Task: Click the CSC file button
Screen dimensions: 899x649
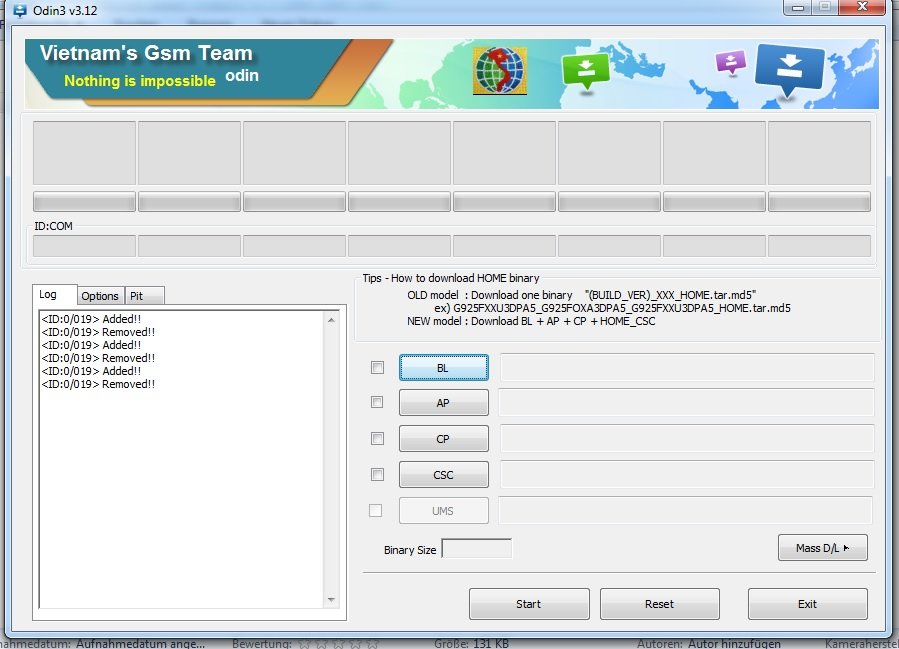Action: pos(444,475)
